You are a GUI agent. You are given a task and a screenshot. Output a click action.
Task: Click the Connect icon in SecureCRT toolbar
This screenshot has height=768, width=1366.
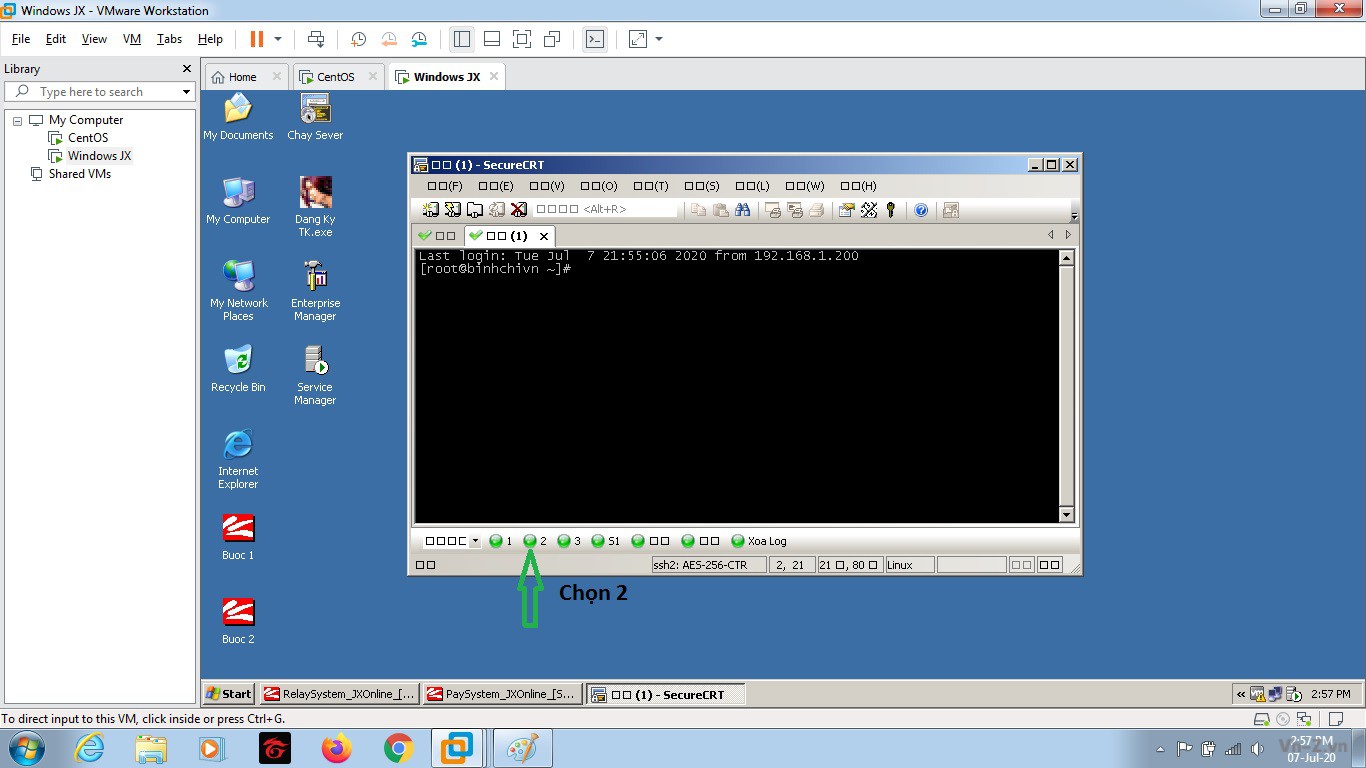(431, 210)
